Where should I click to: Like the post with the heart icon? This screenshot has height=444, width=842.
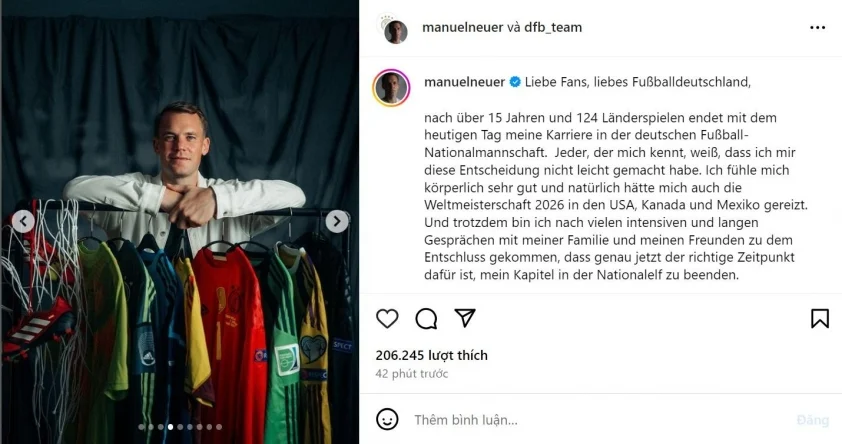tap(387, 319)
